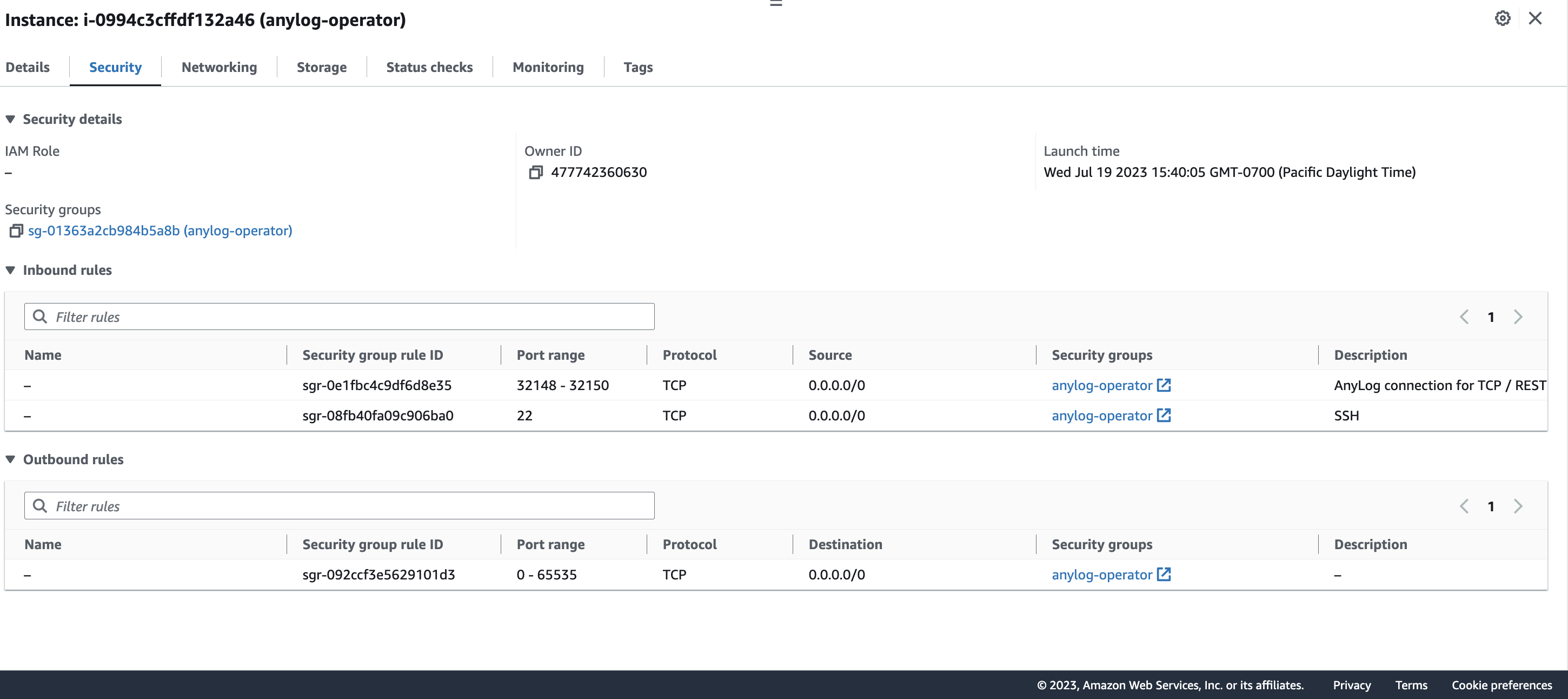The height and width of the screenshot is (699, 1568).
Task: Open the panel settings gear icon
Action: coord(1502,18)
